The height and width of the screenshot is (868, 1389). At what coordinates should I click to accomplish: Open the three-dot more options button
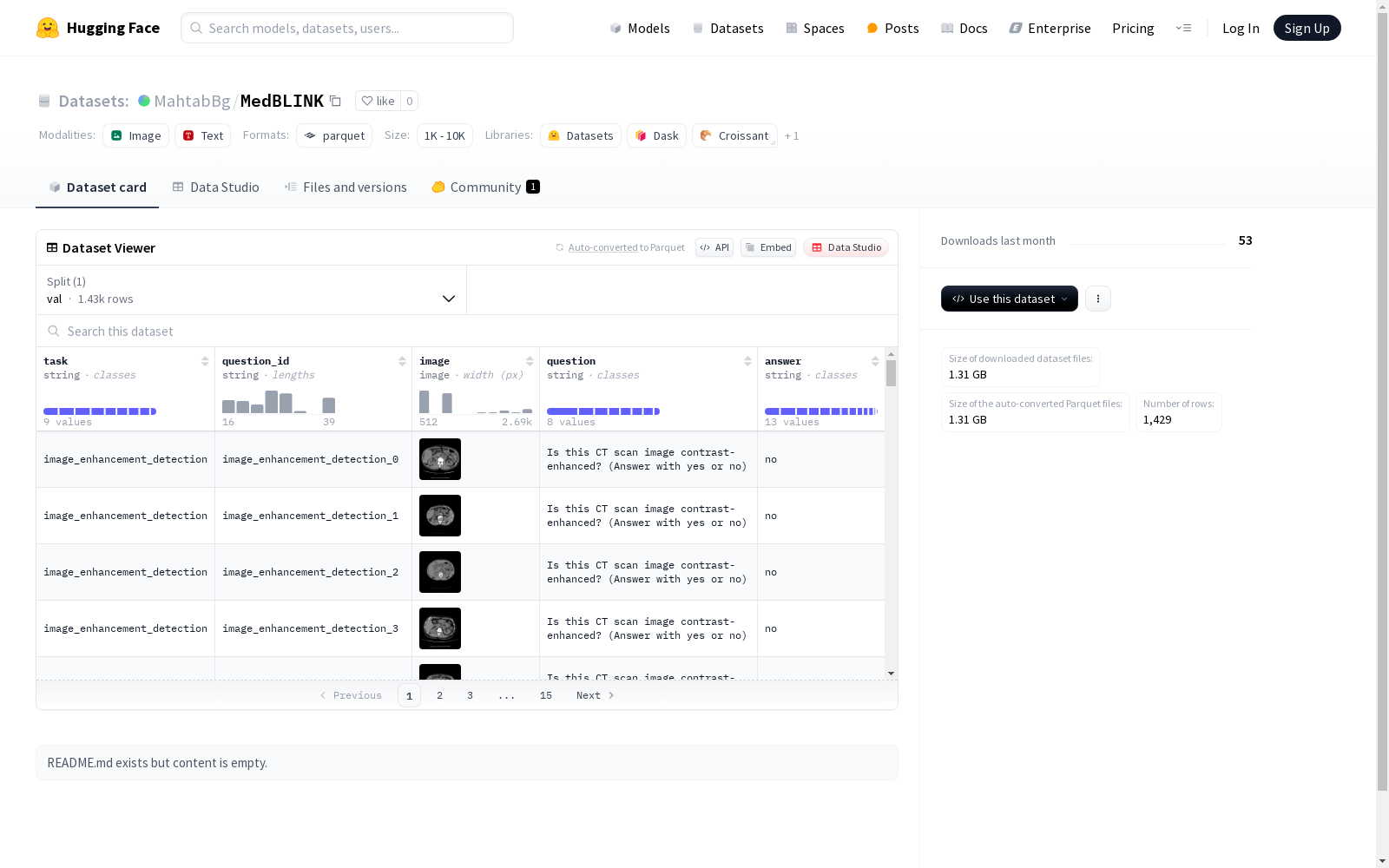(1098, 299)
